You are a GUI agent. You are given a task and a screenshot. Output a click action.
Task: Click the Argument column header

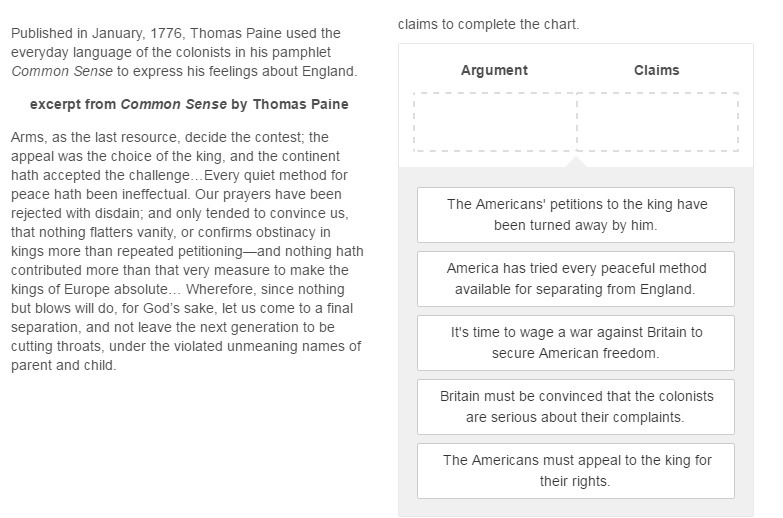494,70
